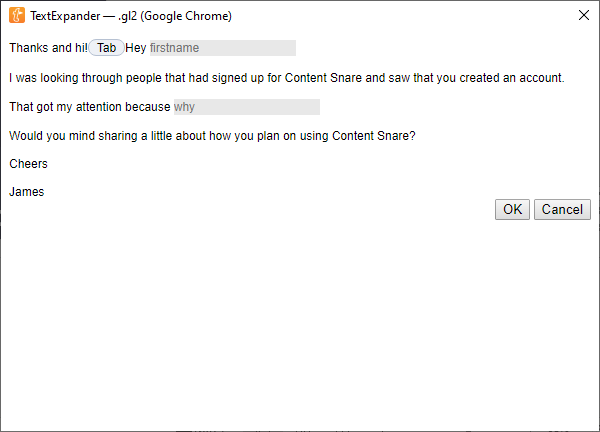Focus the why input field
This screenshot has width=600, height=432.
(247, 107)
